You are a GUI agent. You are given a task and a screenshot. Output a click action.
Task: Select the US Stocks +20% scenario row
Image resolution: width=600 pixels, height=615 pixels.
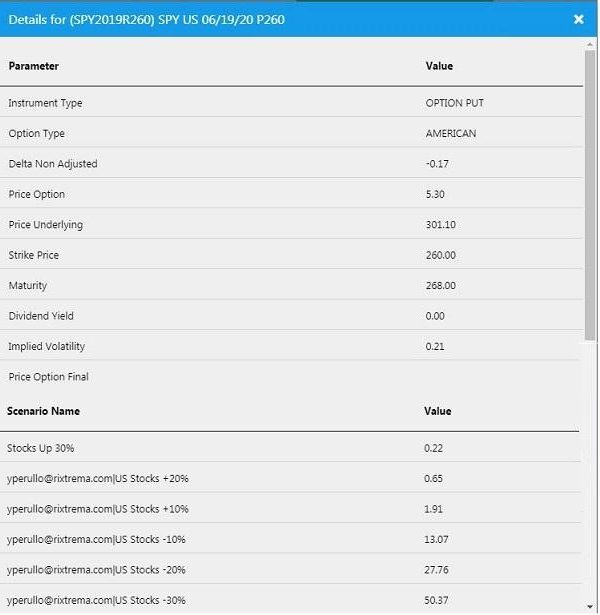[98, 478]
